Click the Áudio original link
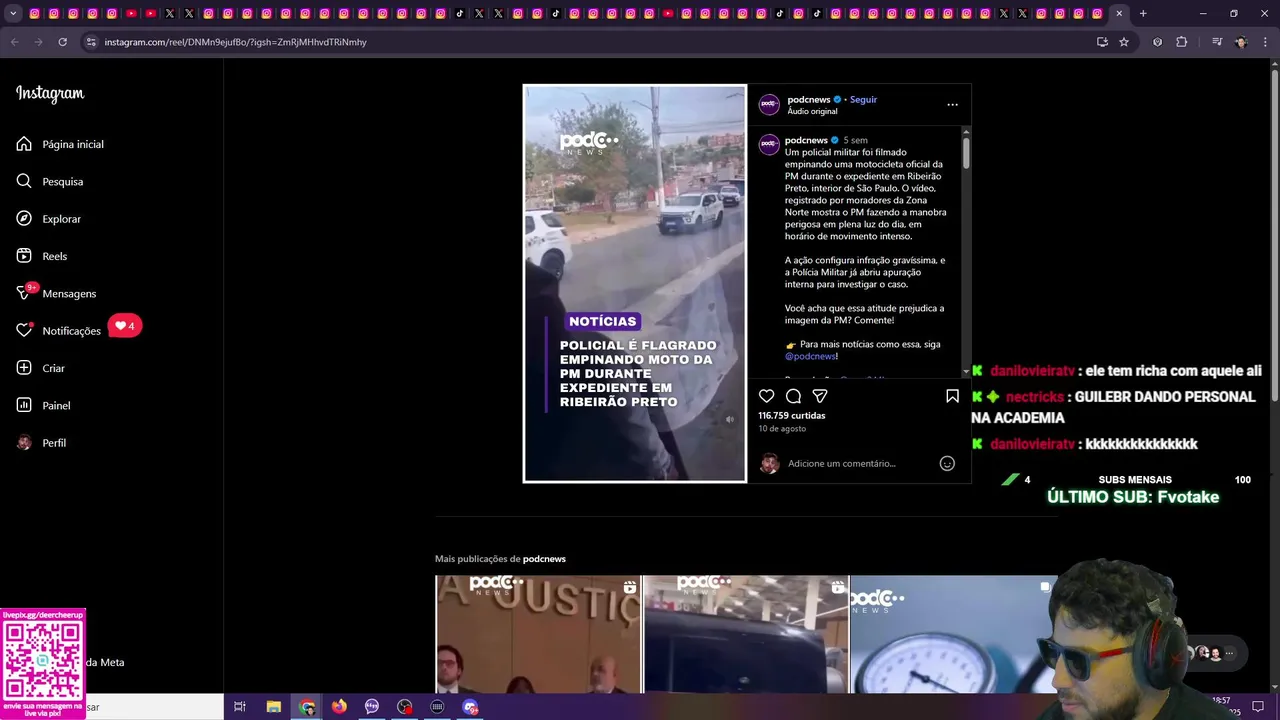Viewport: 1280px width, 720px height. [812, 111]
